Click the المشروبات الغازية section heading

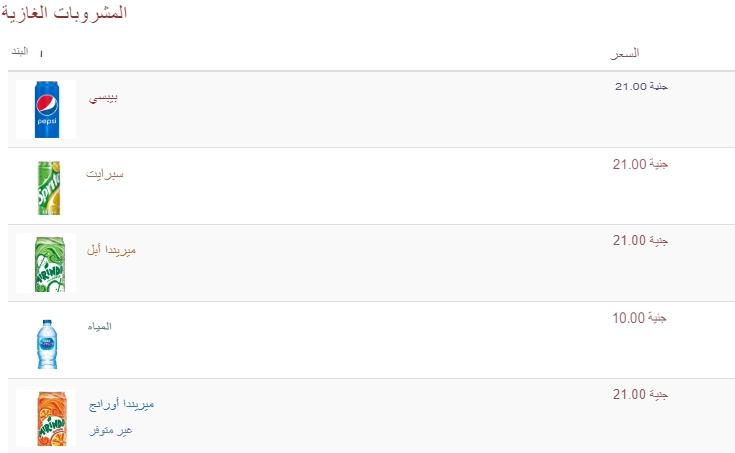[64, 13]
